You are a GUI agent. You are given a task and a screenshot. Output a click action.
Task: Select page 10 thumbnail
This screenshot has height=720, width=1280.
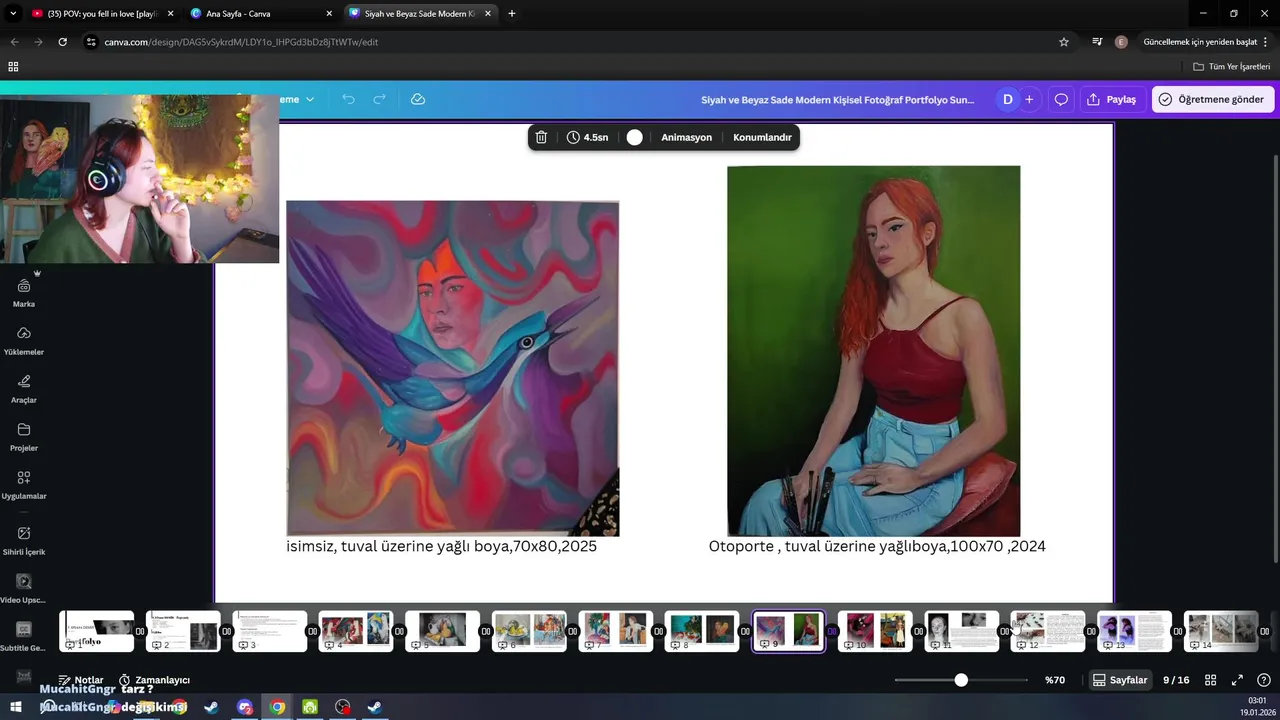(x=875, y=631)
